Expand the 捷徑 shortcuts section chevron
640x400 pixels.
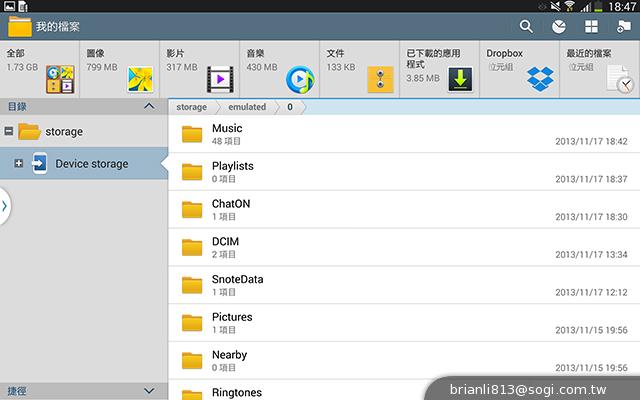pos(149,391)
